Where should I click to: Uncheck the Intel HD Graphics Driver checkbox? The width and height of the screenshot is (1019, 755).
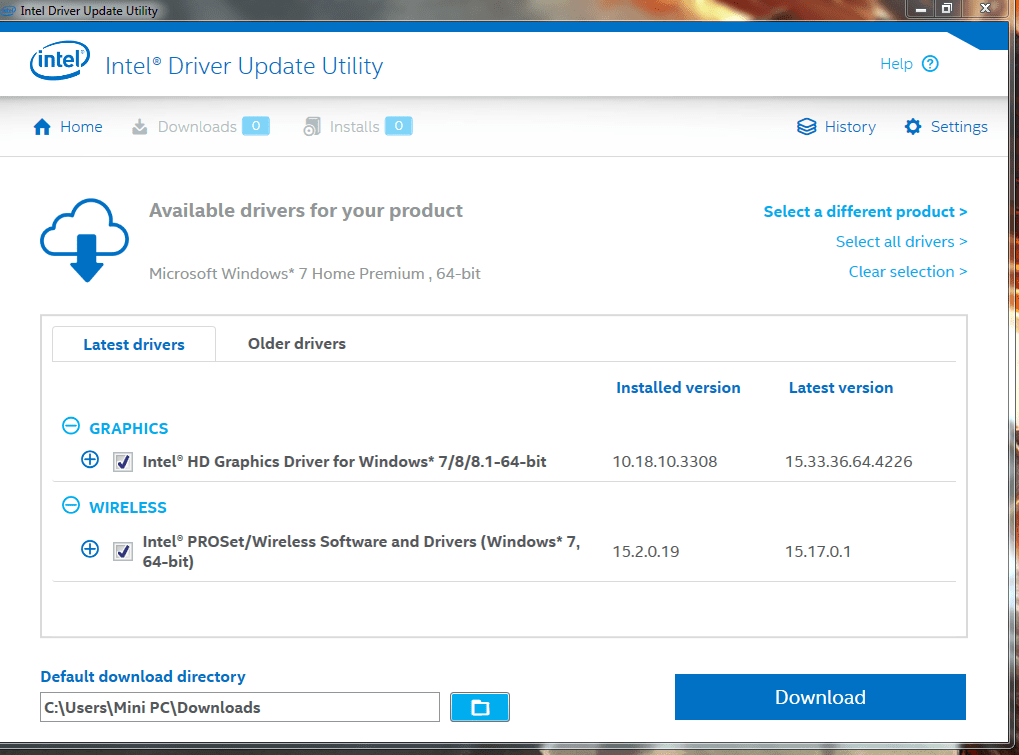[123, 462]
